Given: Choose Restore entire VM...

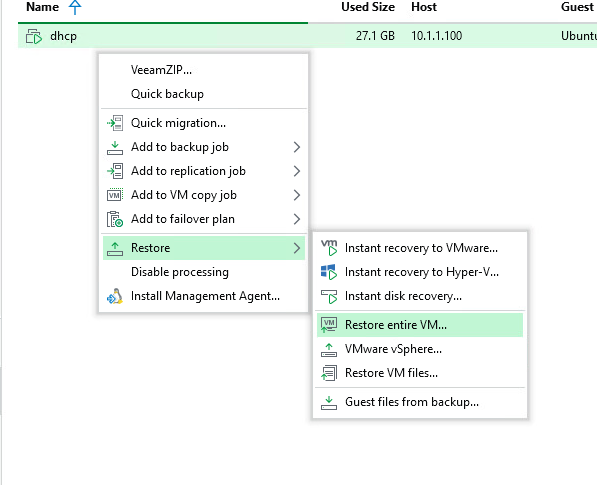Looking at the screenshot, I should (x=420, y=325).
